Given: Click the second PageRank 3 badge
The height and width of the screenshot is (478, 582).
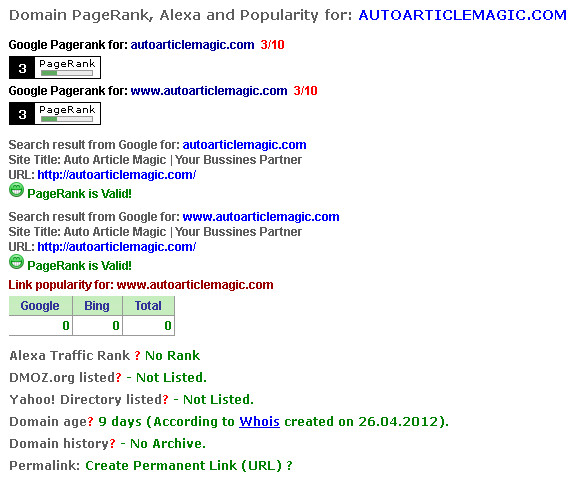Looking at the screenshot, I should click(x=55, y=114).
